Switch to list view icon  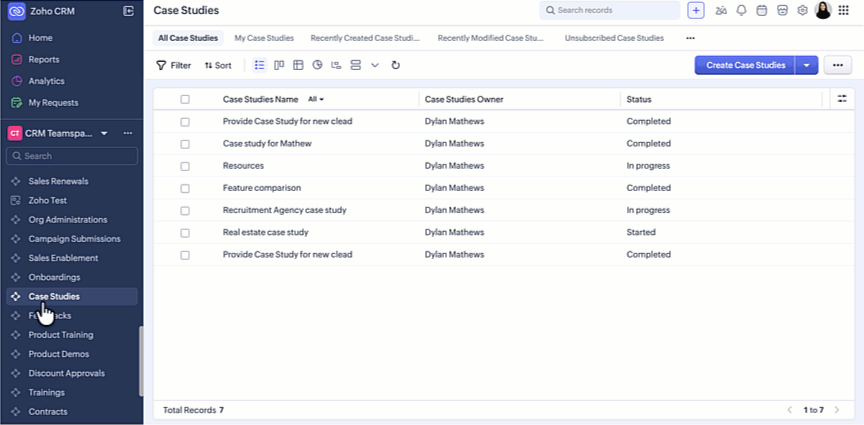coord(260,65)
